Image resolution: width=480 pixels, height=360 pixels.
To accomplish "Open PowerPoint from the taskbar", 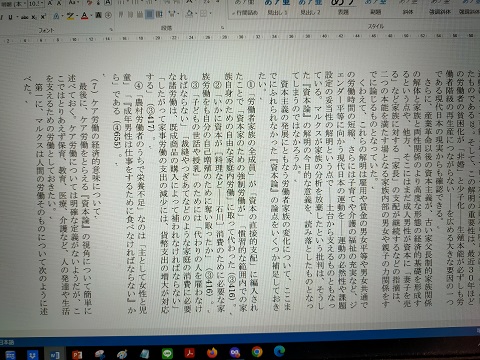I will point(77,354).
